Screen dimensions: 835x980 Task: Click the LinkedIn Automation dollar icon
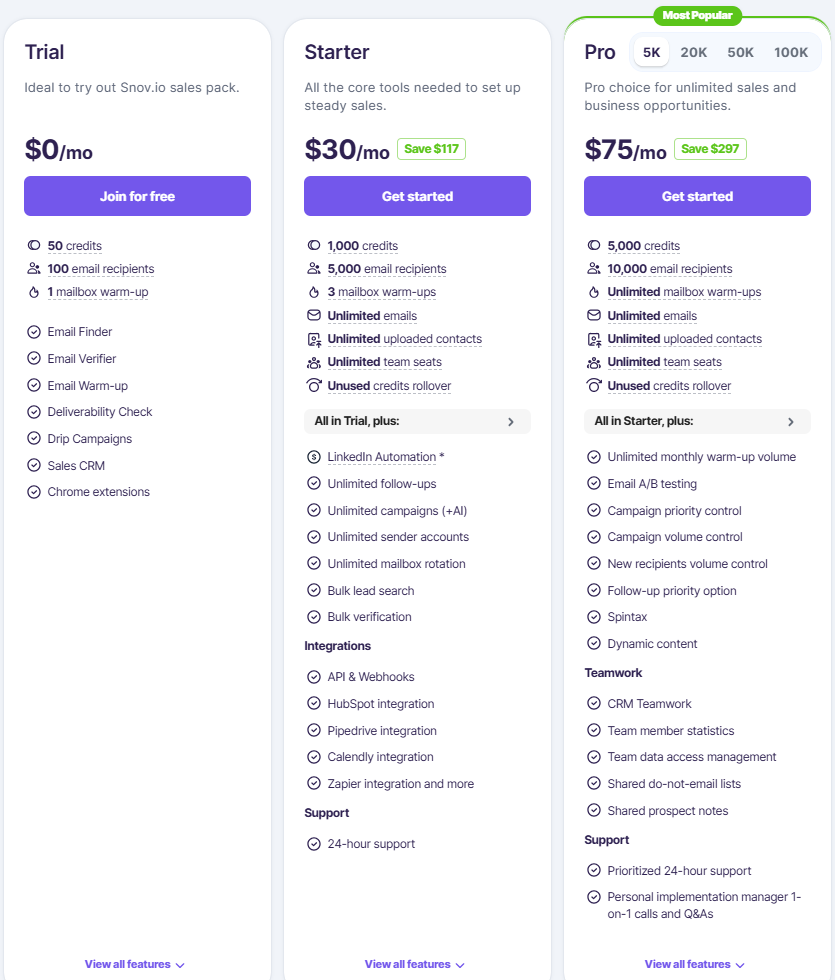pyautogui.click(x=314, y=457)
